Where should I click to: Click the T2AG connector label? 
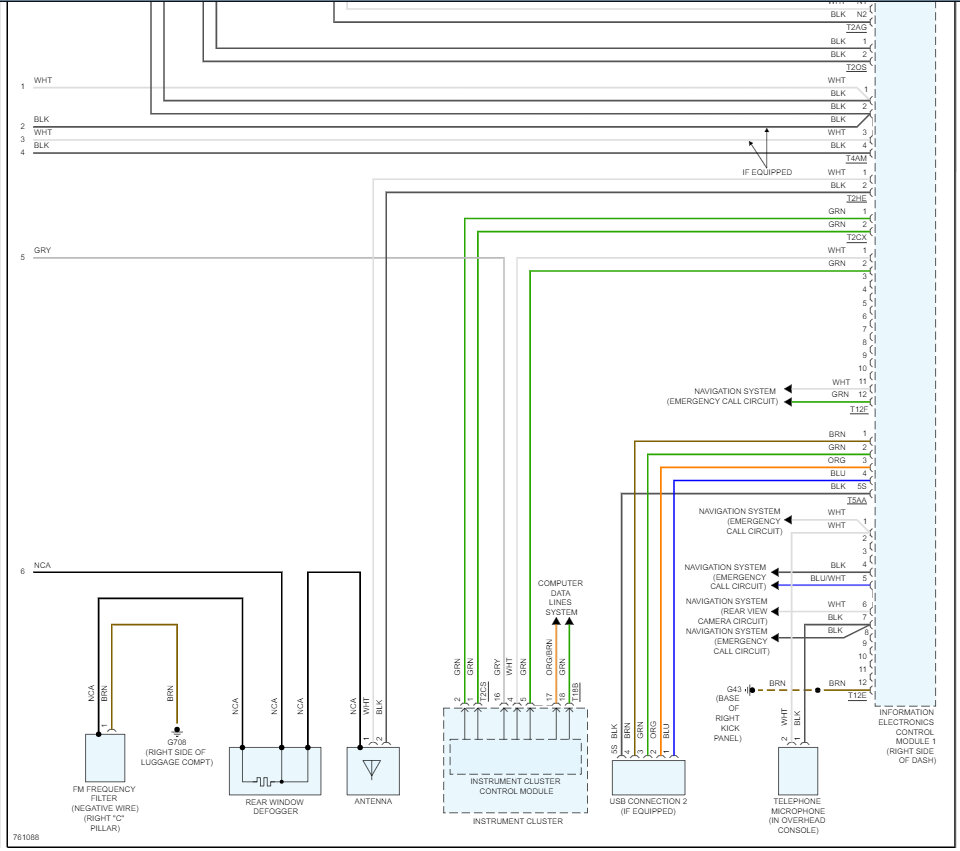(857, 28)
